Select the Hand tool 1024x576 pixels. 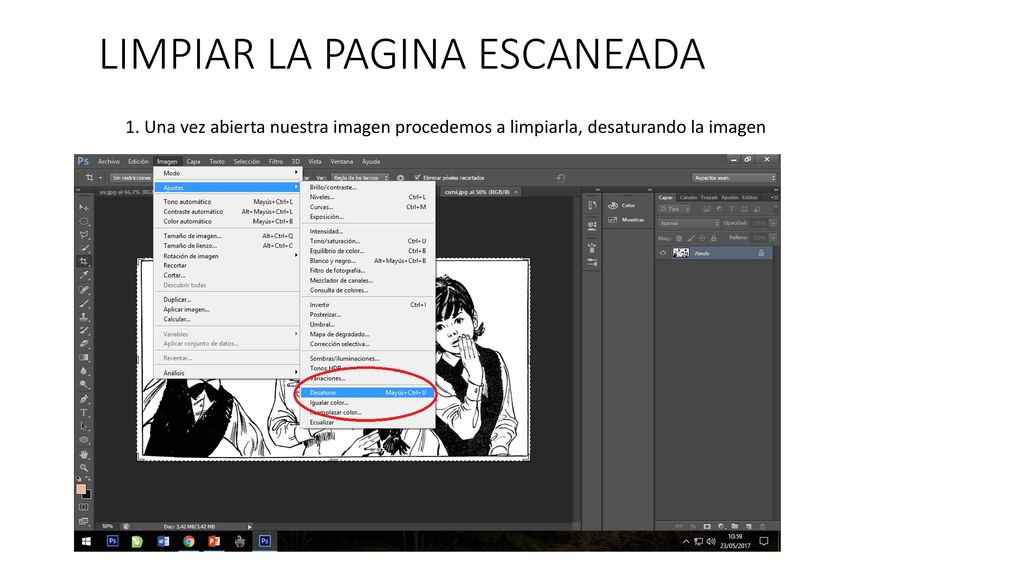pos(84,454)
